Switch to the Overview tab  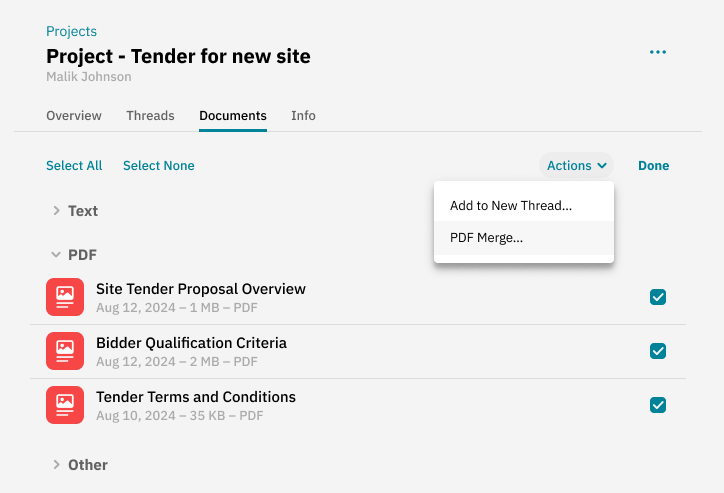(x=74, y=116)
